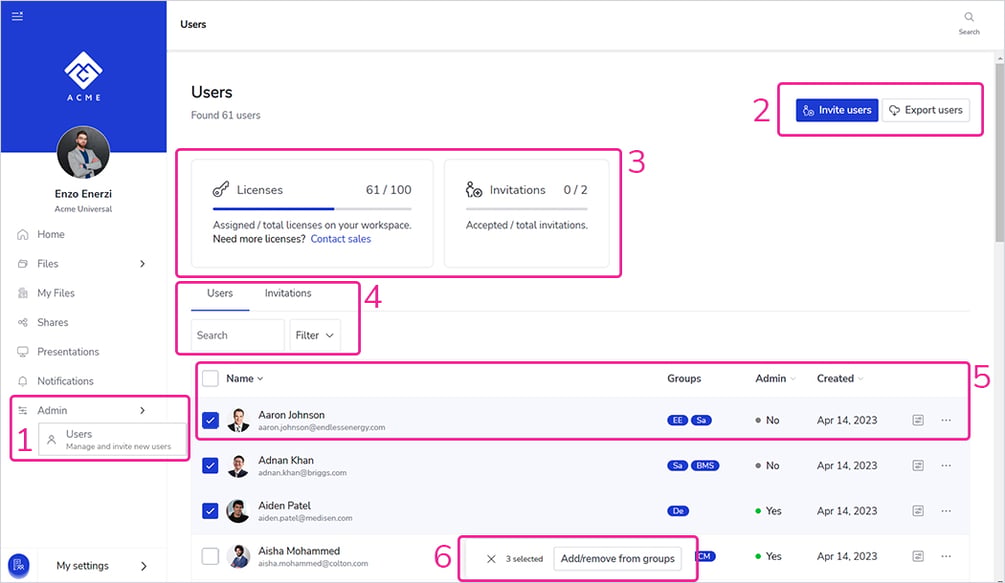Open Enzo Enerzi profile picture
The width and height of the screenshot is (1005, 583).
[83, 152]
